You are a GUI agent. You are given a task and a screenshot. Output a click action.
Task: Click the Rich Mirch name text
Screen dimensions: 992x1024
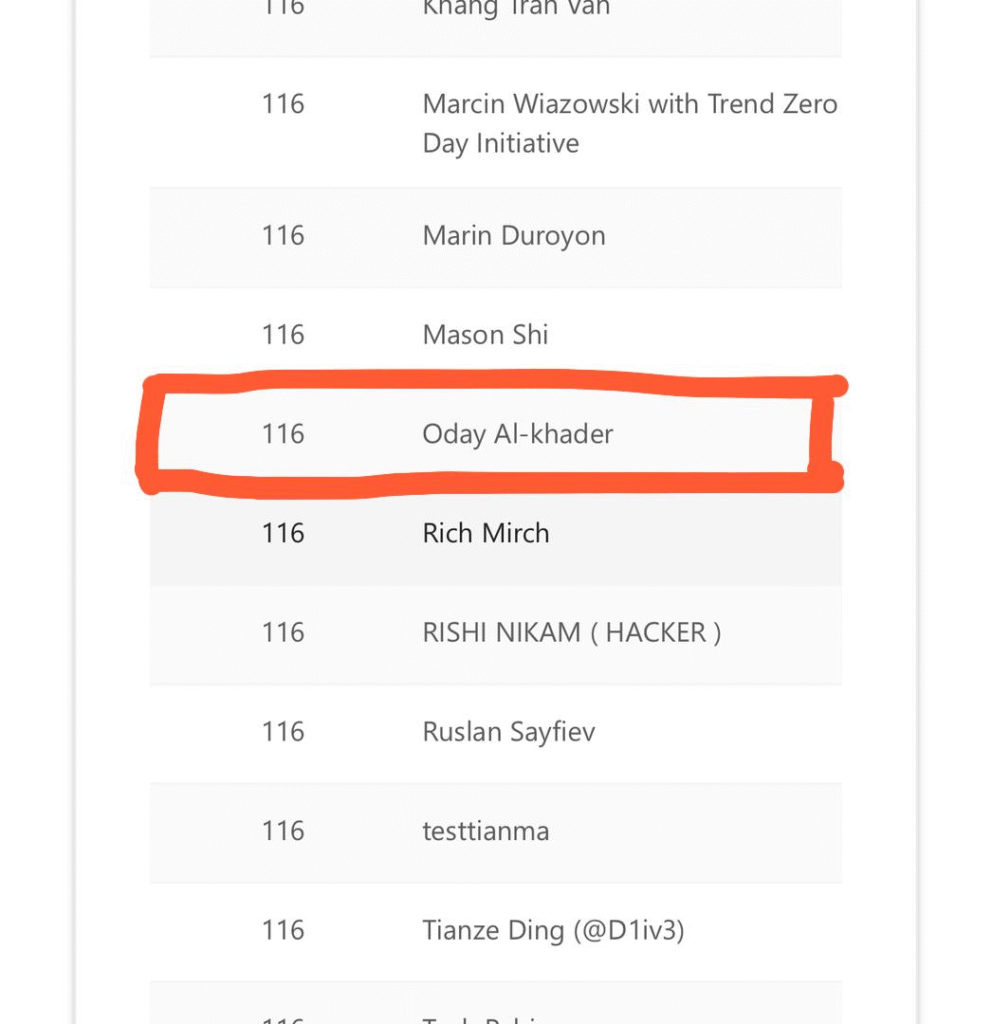[x=486, y=533]
